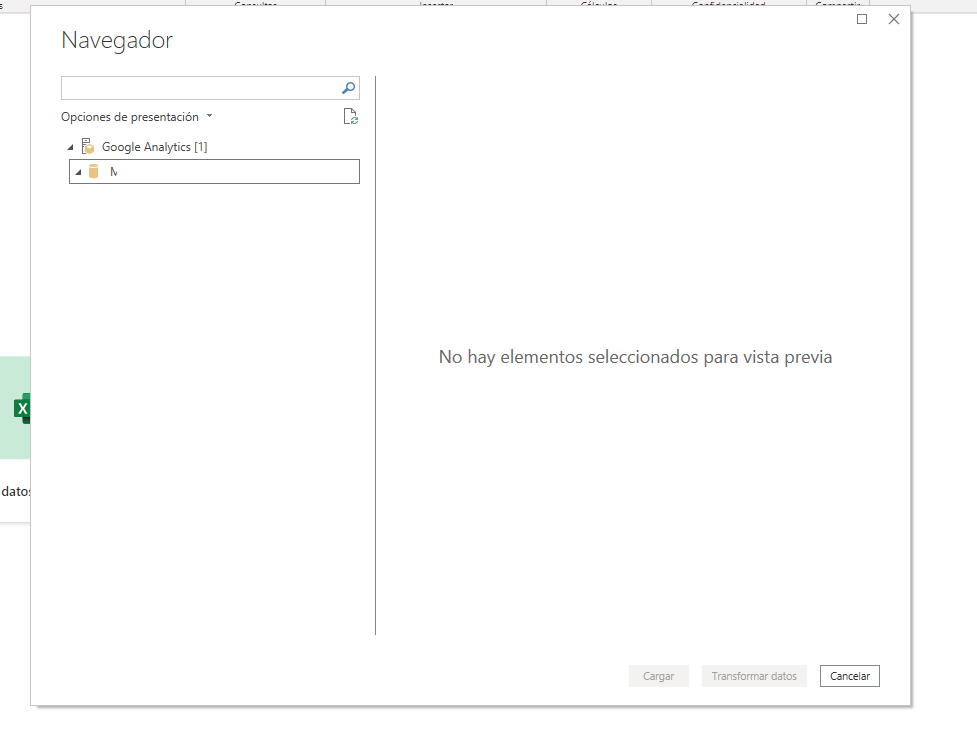Select the Google Analytics [1] tree item
The image size is (977, 742).
[155, 147]
